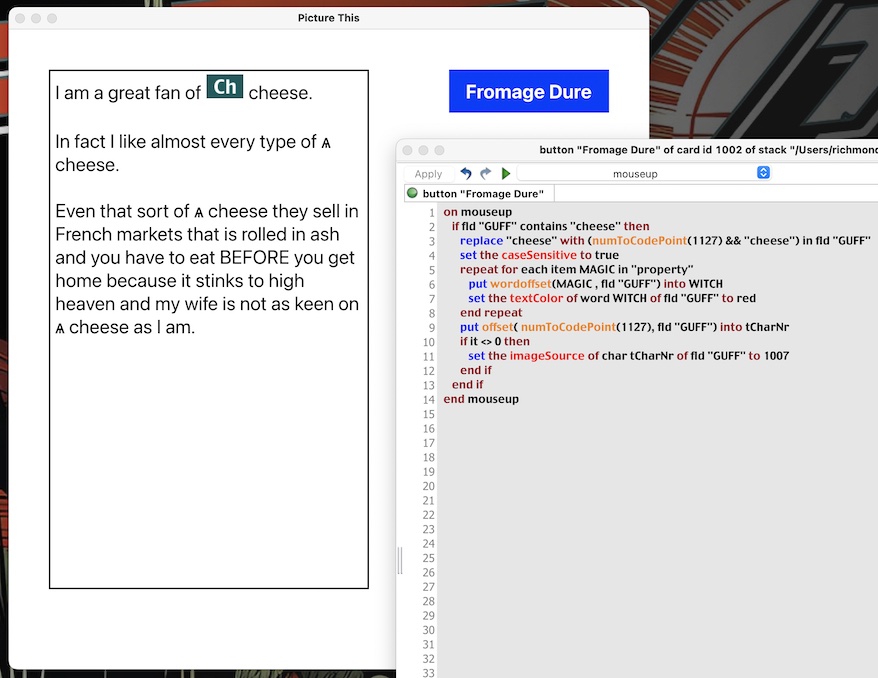Click the green compile status indicator on tab
This screenshot has height=678, width=878.
point(413,193)
